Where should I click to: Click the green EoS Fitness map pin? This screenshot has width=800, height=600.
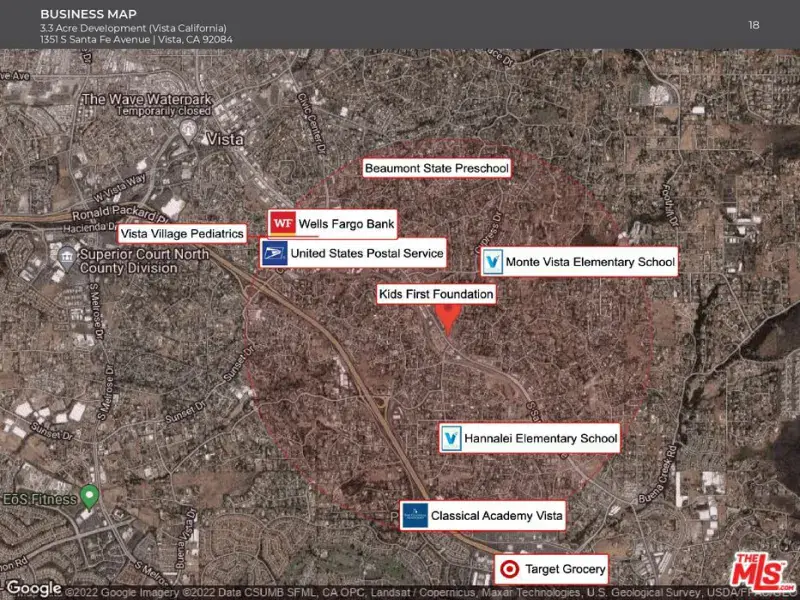(x=89, y=494)
